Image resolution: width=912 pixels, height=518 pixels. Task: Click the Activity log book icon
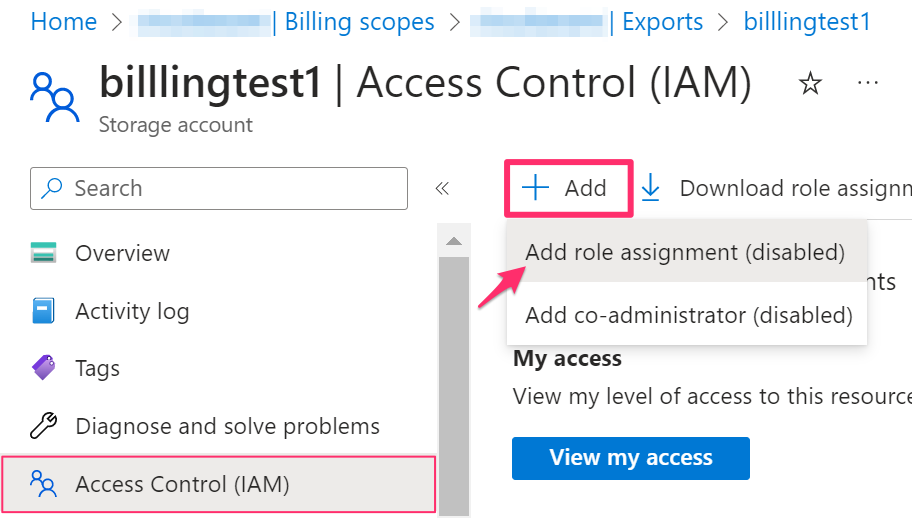tap(44, 311)
